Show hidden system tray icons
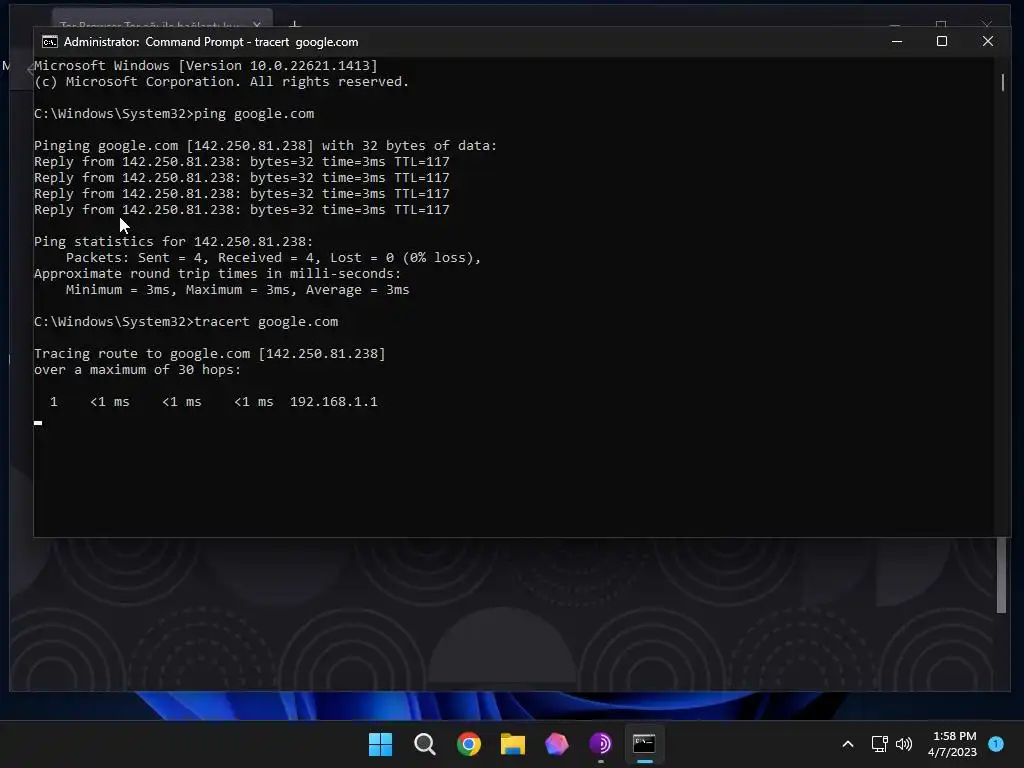This screenshot has width=1024, height=768. click(x=848, y=744)
